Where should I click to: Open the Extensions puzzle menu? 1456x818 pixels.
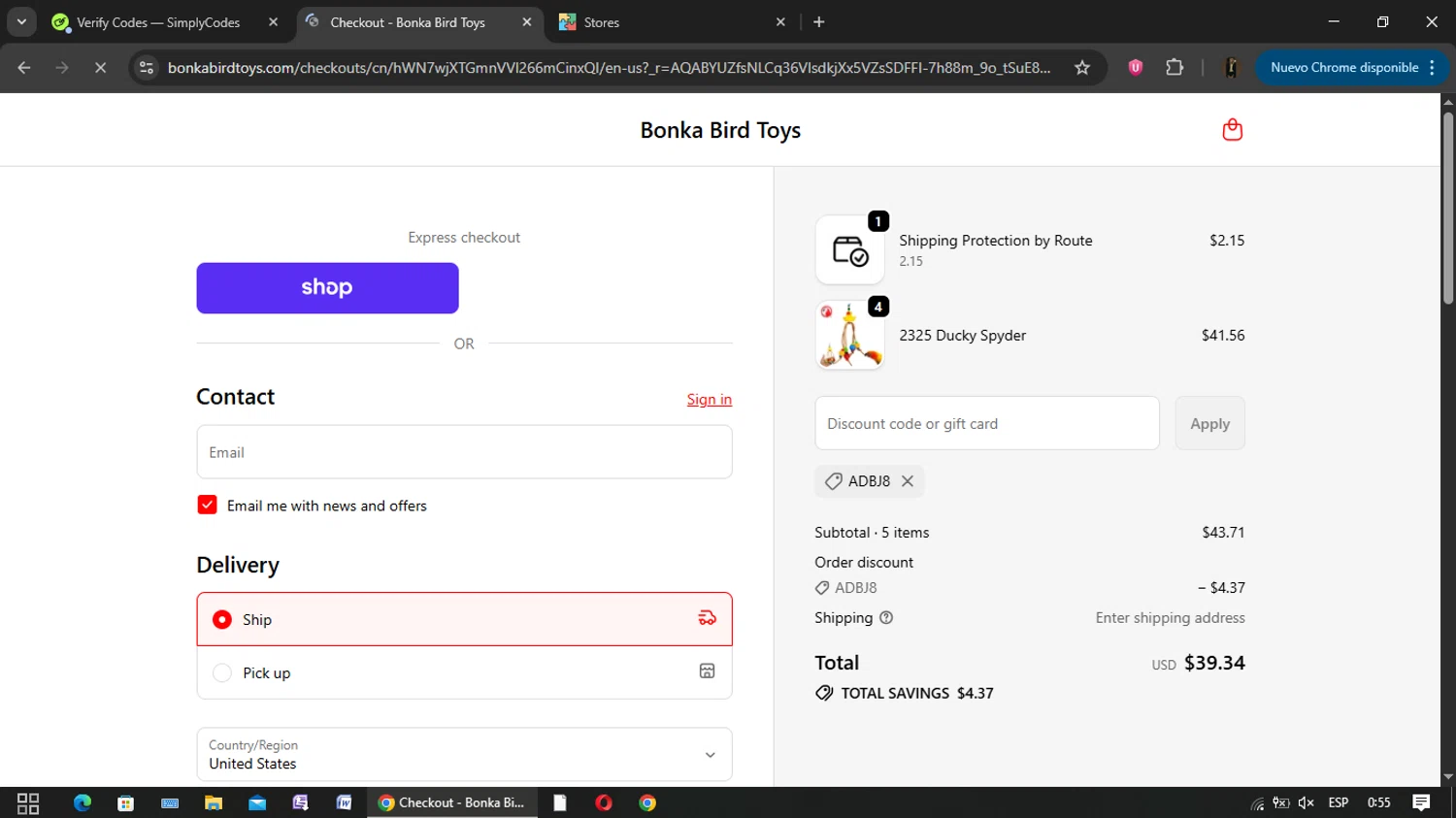(1175, 68)
